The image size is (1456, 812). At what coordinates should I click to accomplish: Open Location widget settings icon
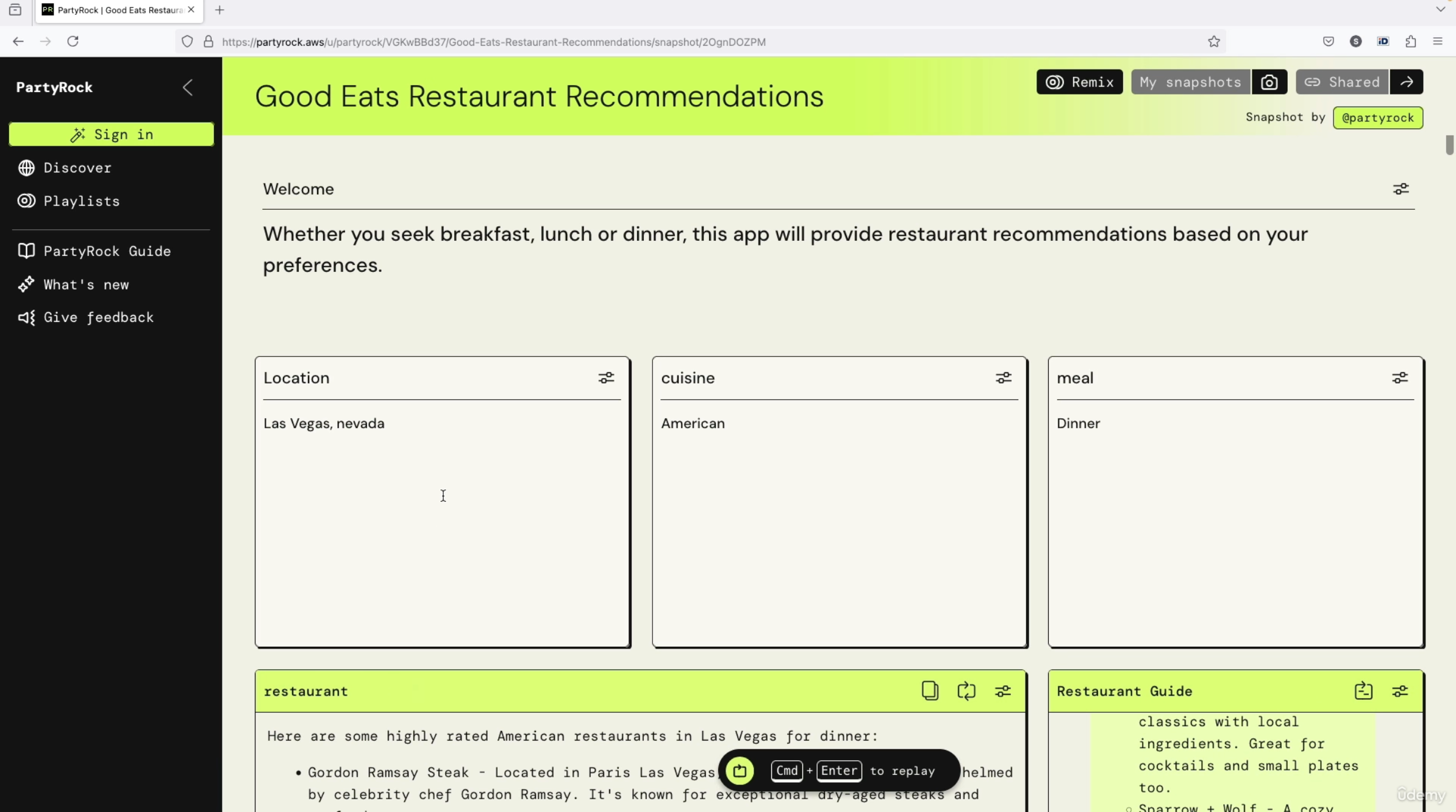606,378
